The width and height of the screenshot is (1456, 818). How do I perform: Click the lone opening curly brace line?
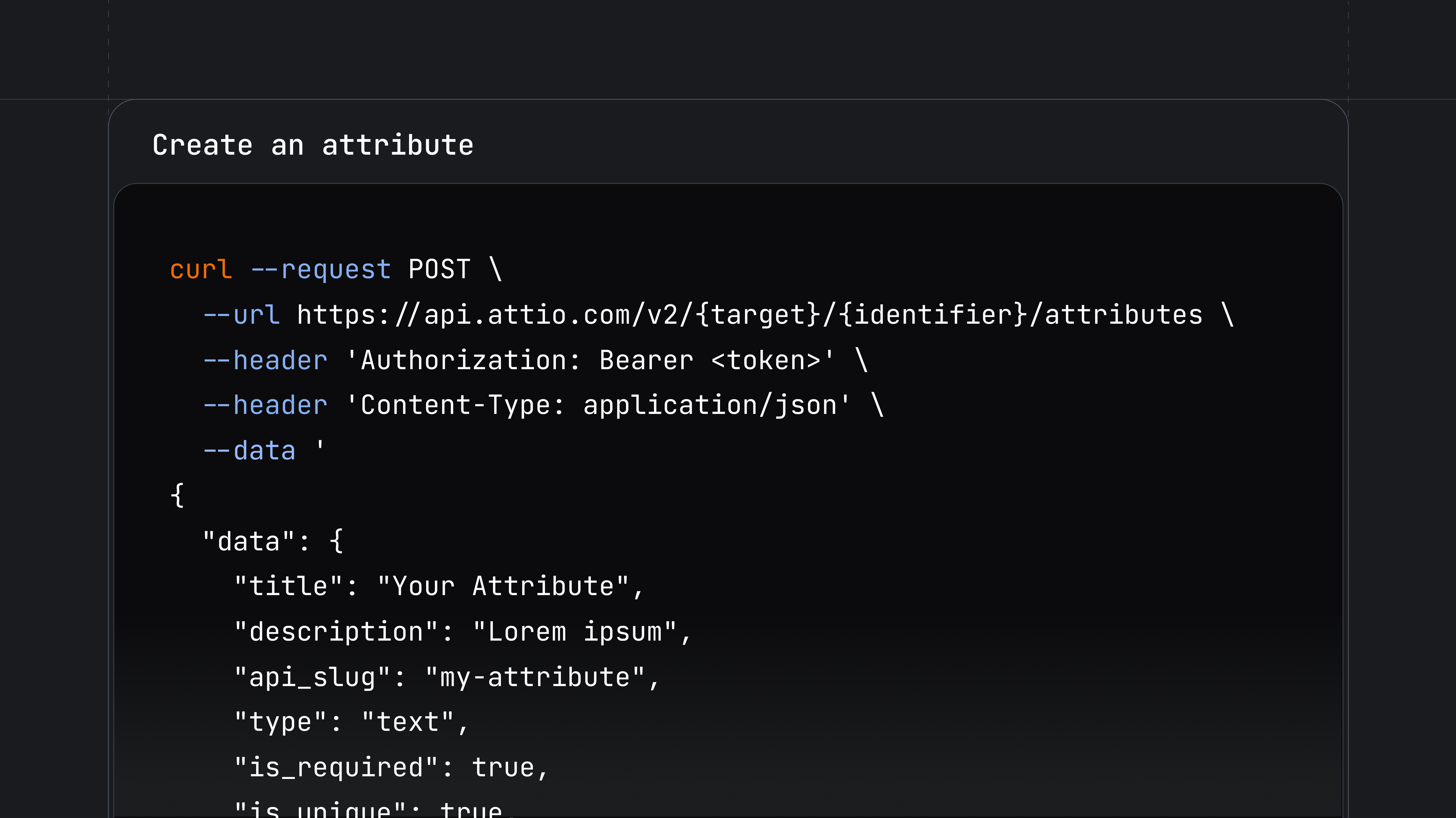coord(177,495)
